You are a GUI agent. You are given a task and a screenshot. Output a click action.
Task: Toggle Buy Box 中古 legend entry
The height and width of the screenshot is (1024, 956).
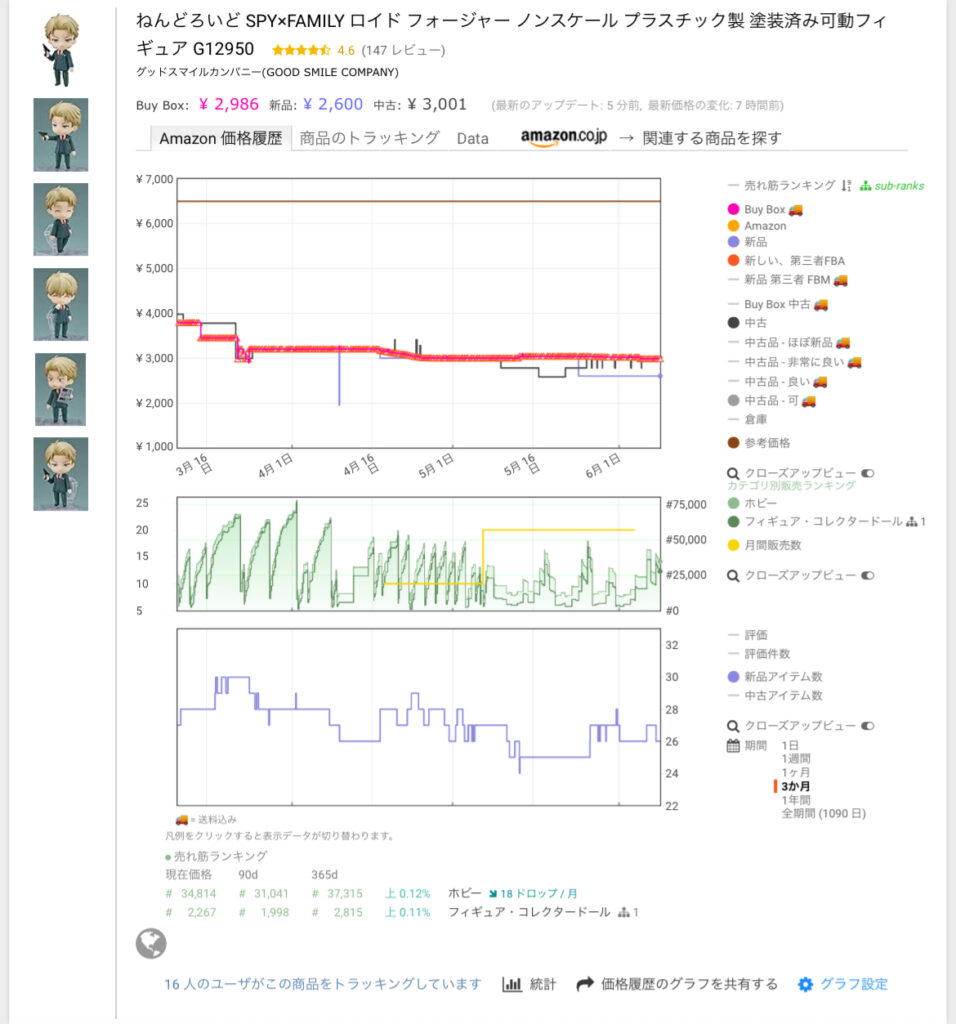(x=778, y=304)
